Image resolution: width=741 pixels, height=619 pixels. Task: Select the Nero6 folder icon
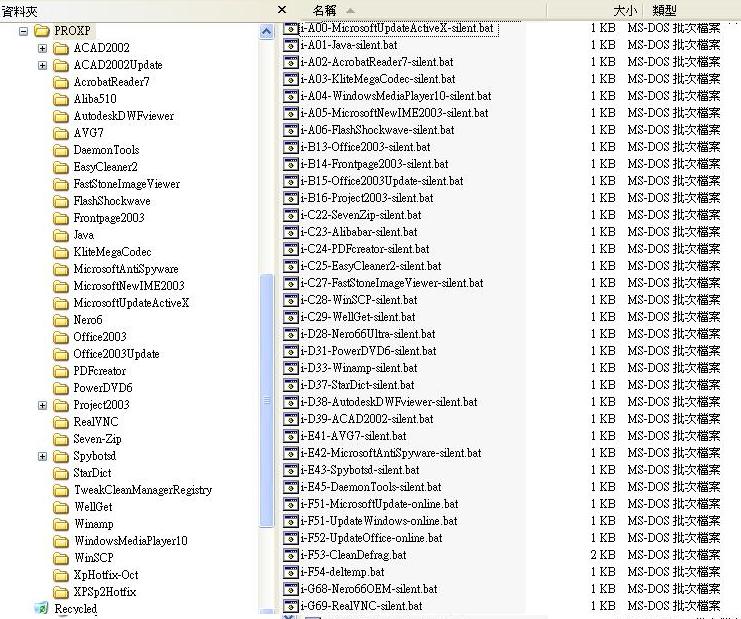coord(61,321)
